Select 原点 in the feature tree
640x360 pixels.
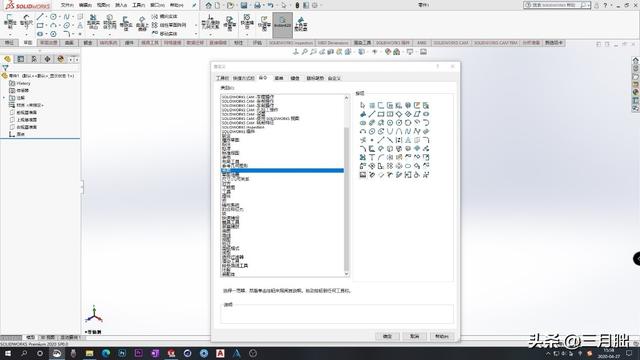point(20,134)
